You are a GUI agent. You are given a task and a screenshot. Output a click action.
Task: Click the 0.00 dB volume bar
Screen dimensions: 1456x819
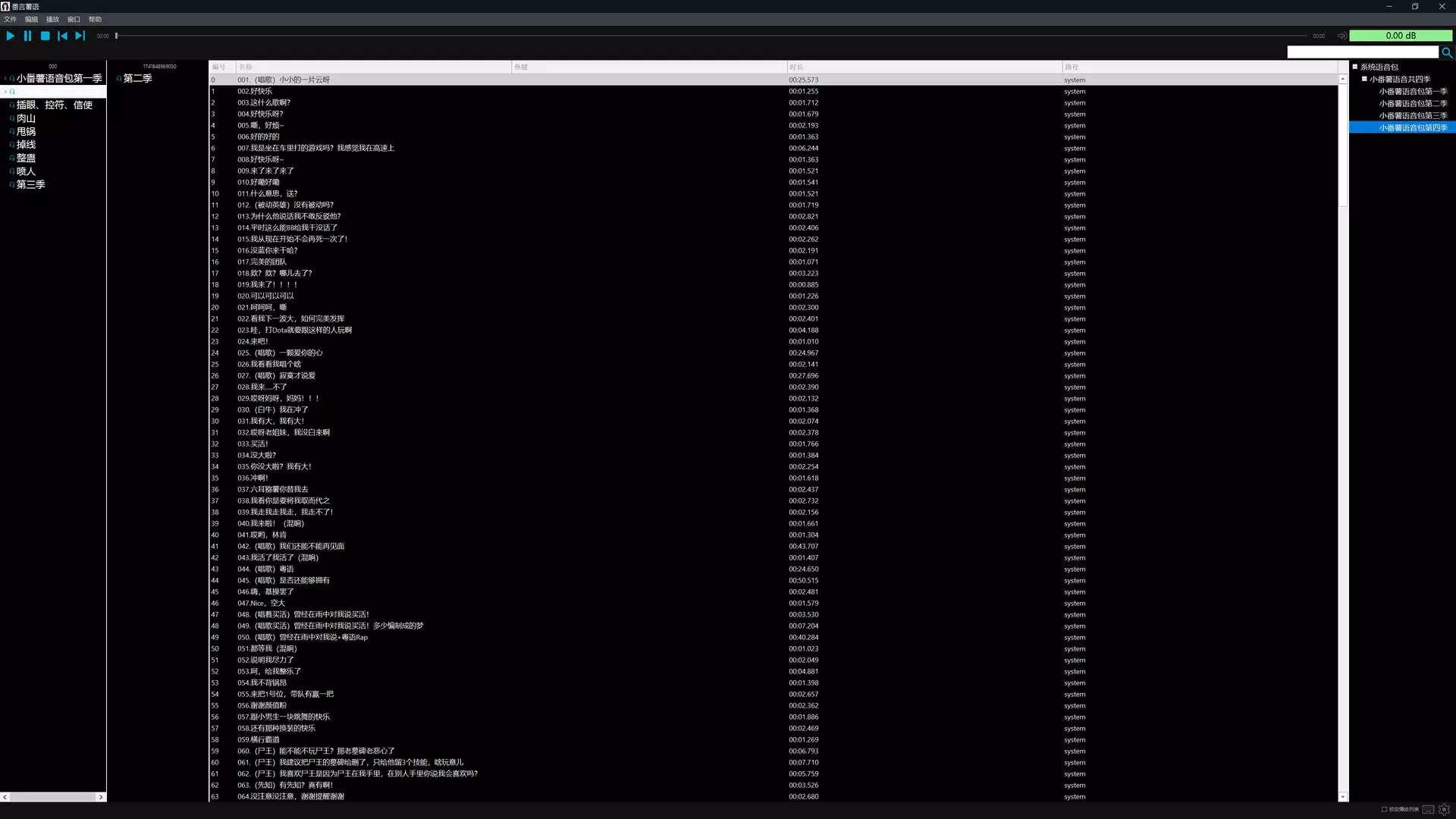coord(1400,36)
